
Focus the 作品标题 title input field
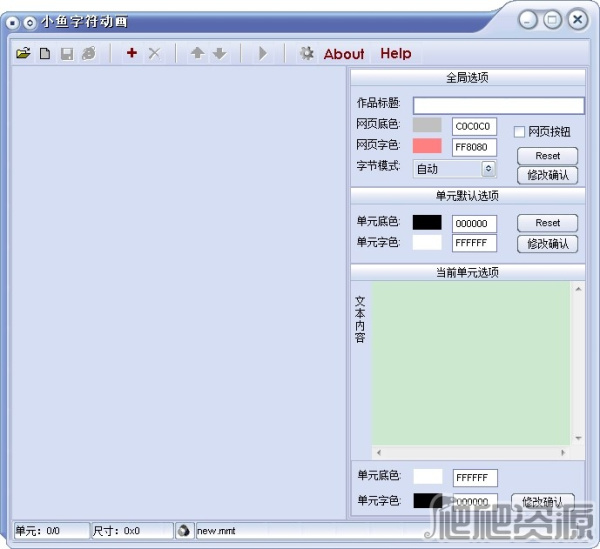pyautogui.click(x=499, y=105)
